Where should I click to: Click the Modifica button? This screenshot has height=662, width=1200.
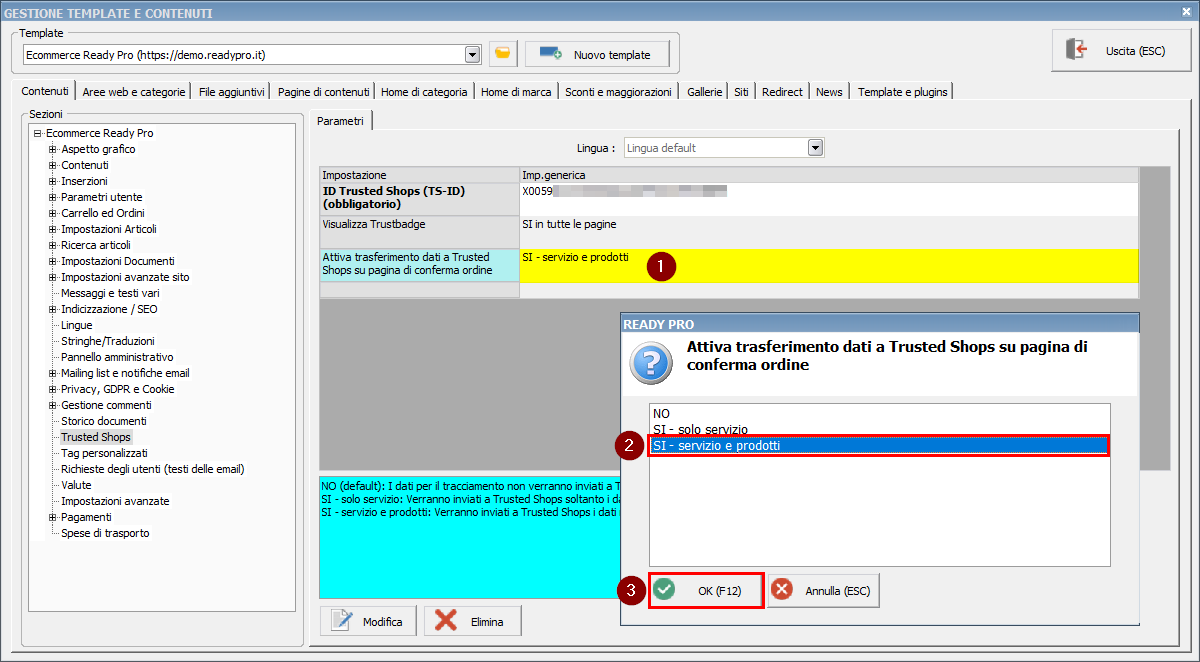370,621
